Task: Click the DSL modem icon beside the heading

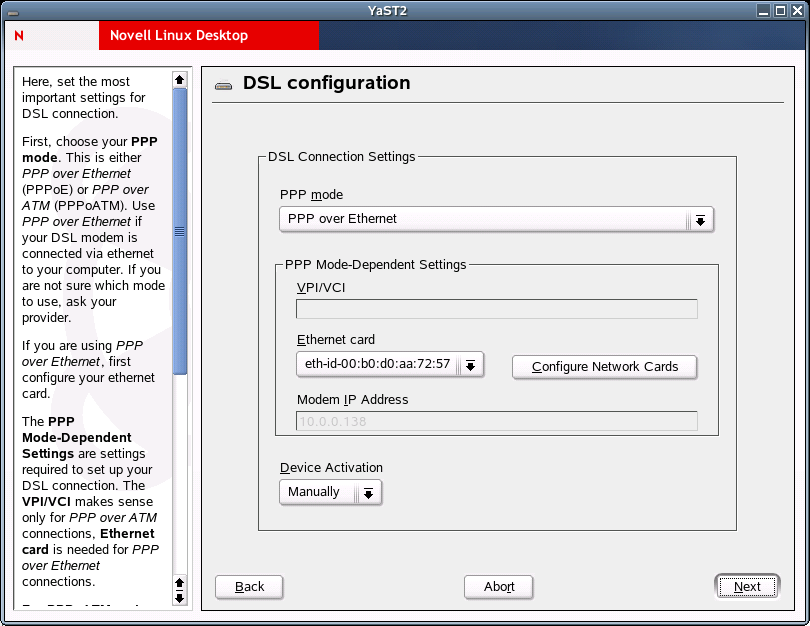Action: [223, 85]
